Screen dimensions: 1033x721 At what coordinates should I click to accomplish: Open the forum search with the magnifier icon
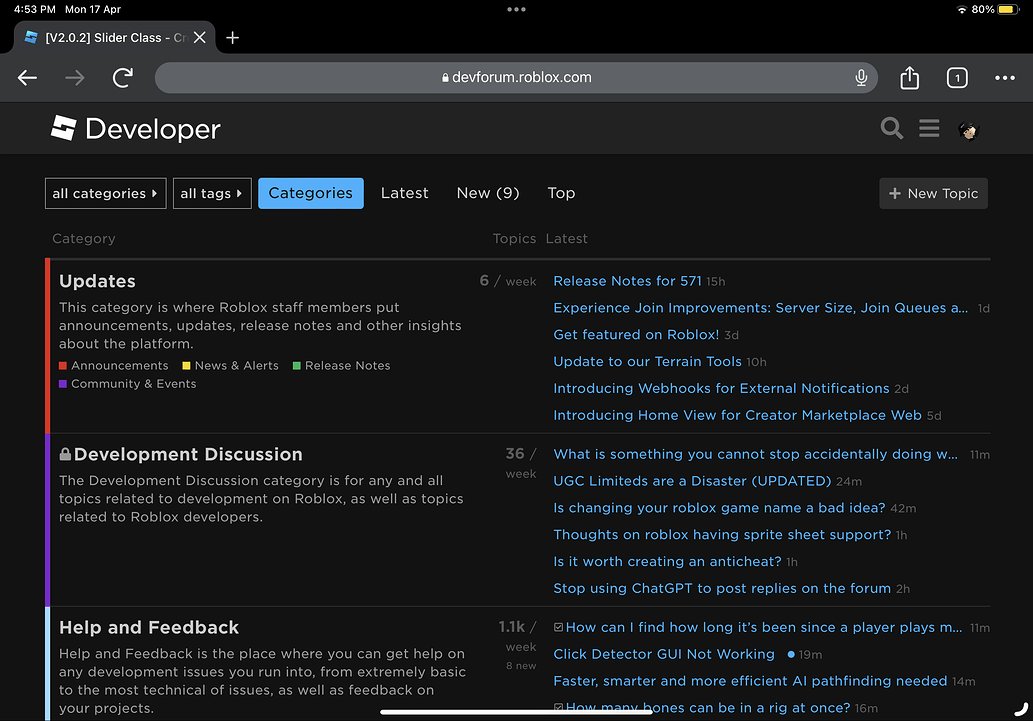coord(891,128)
